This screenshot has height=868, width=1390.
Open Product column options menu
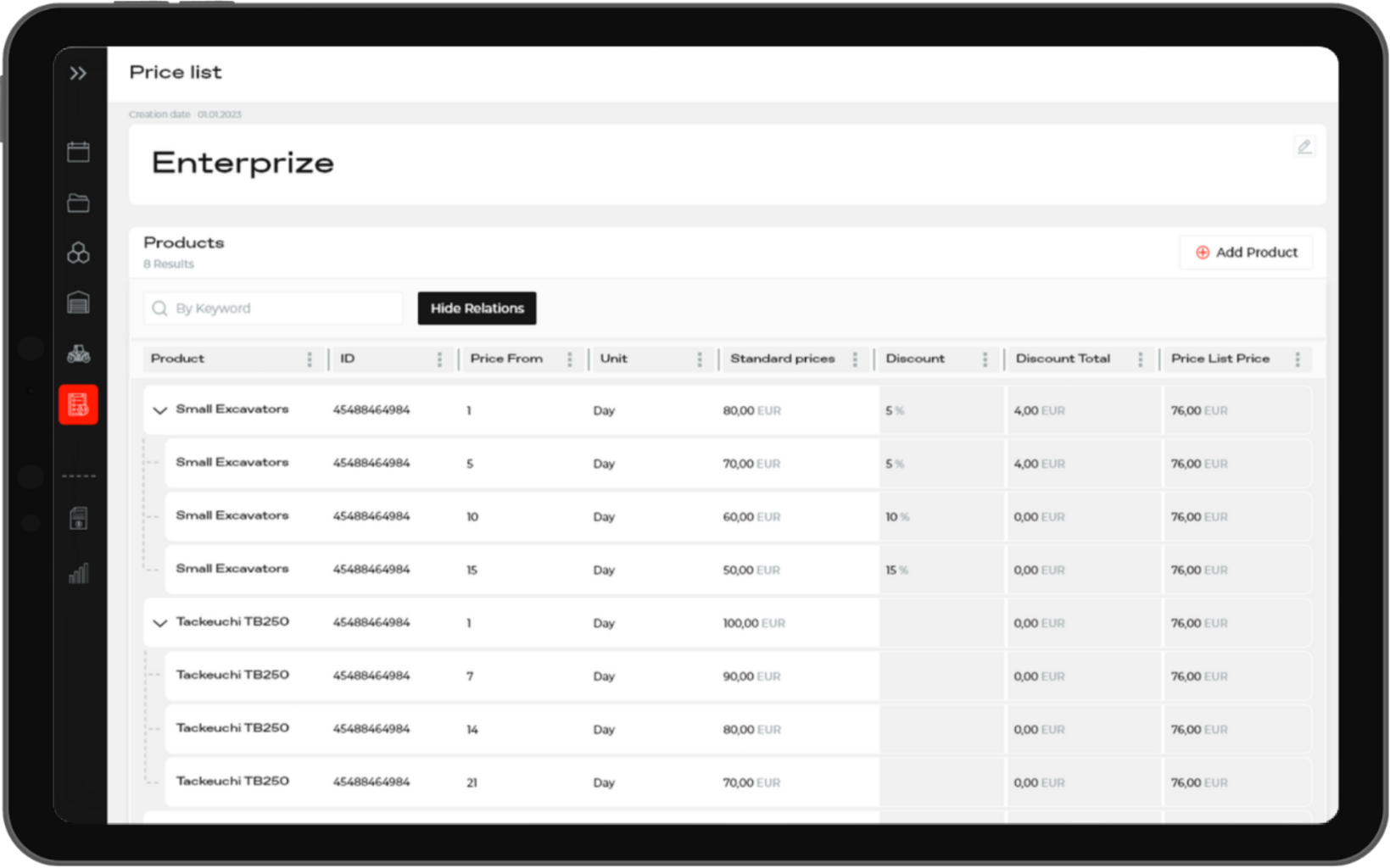[x=310, y=359]
